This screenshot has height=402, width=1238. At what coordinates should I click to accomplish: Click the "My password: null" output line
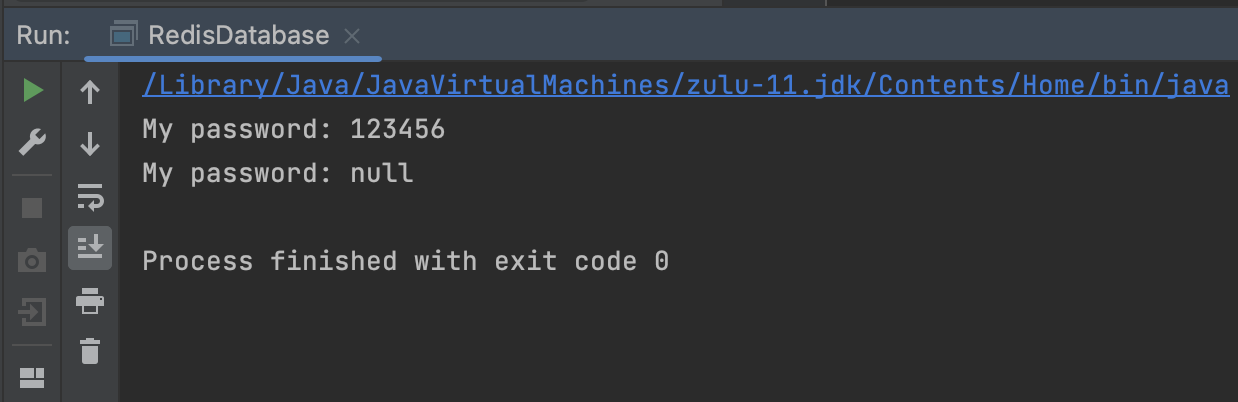[x=278, y=174]
